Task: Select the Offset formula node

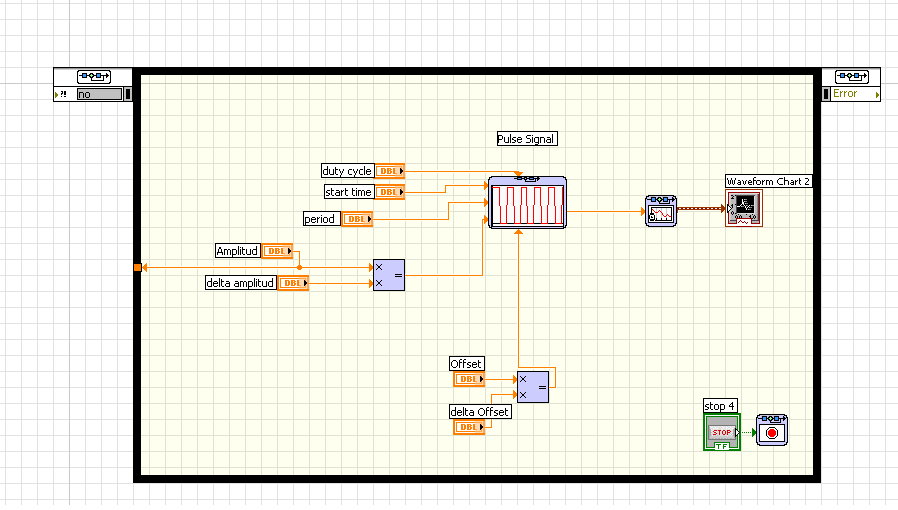Action: (x=532, y=387)
